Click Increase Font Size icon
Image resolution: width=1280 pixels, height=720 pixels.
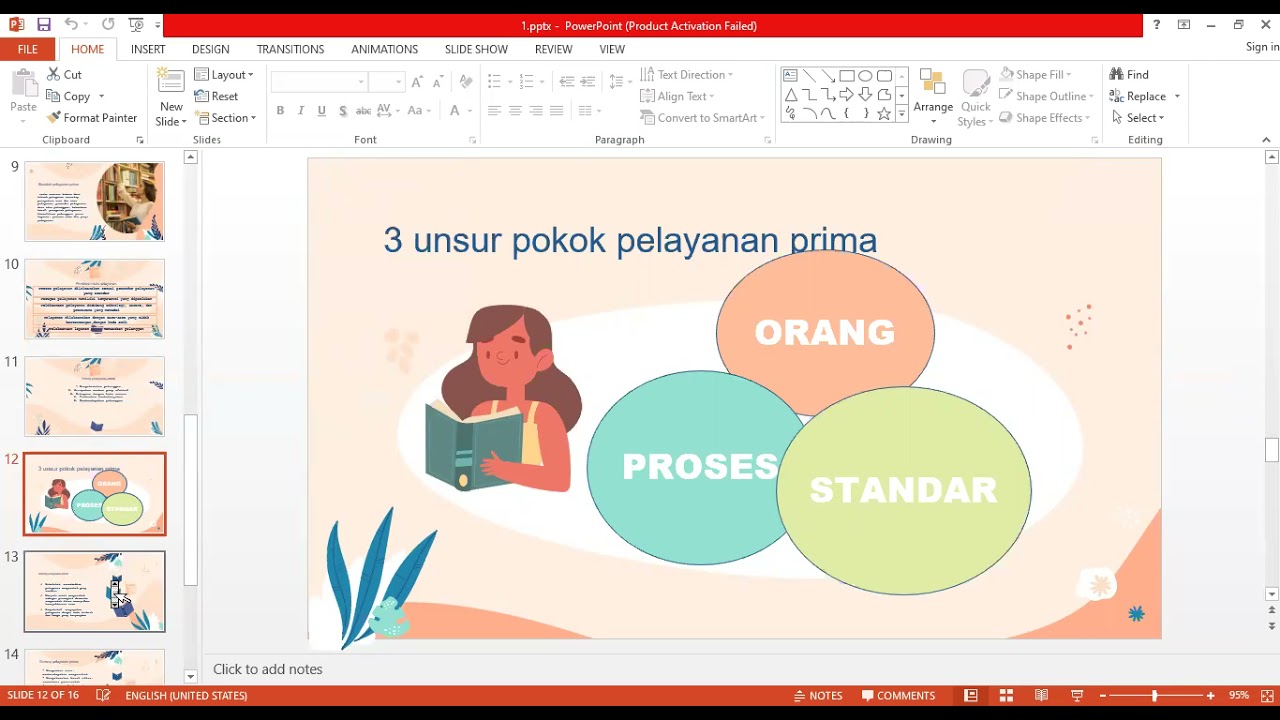pyautogui.click(x=417, y=82)
